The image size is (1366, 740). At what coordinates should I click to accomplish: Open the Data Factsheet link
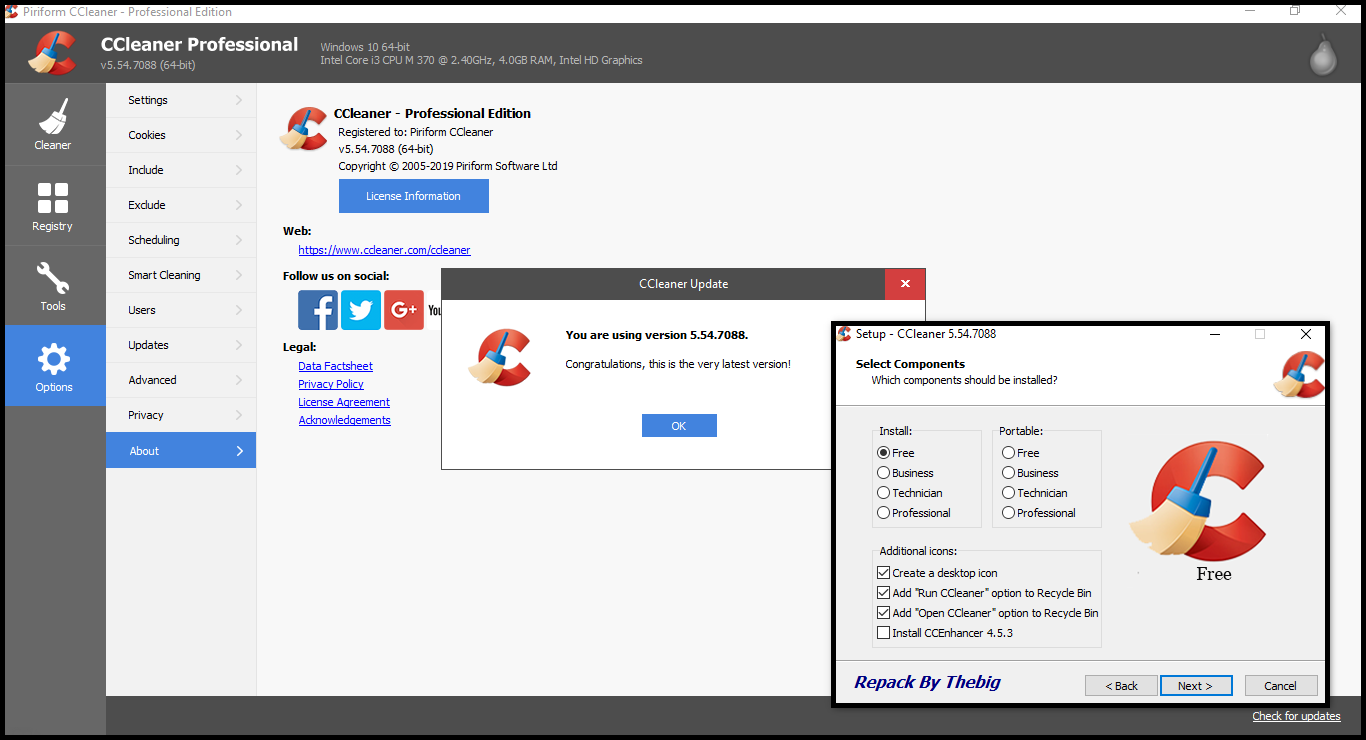tap(335, 366)
